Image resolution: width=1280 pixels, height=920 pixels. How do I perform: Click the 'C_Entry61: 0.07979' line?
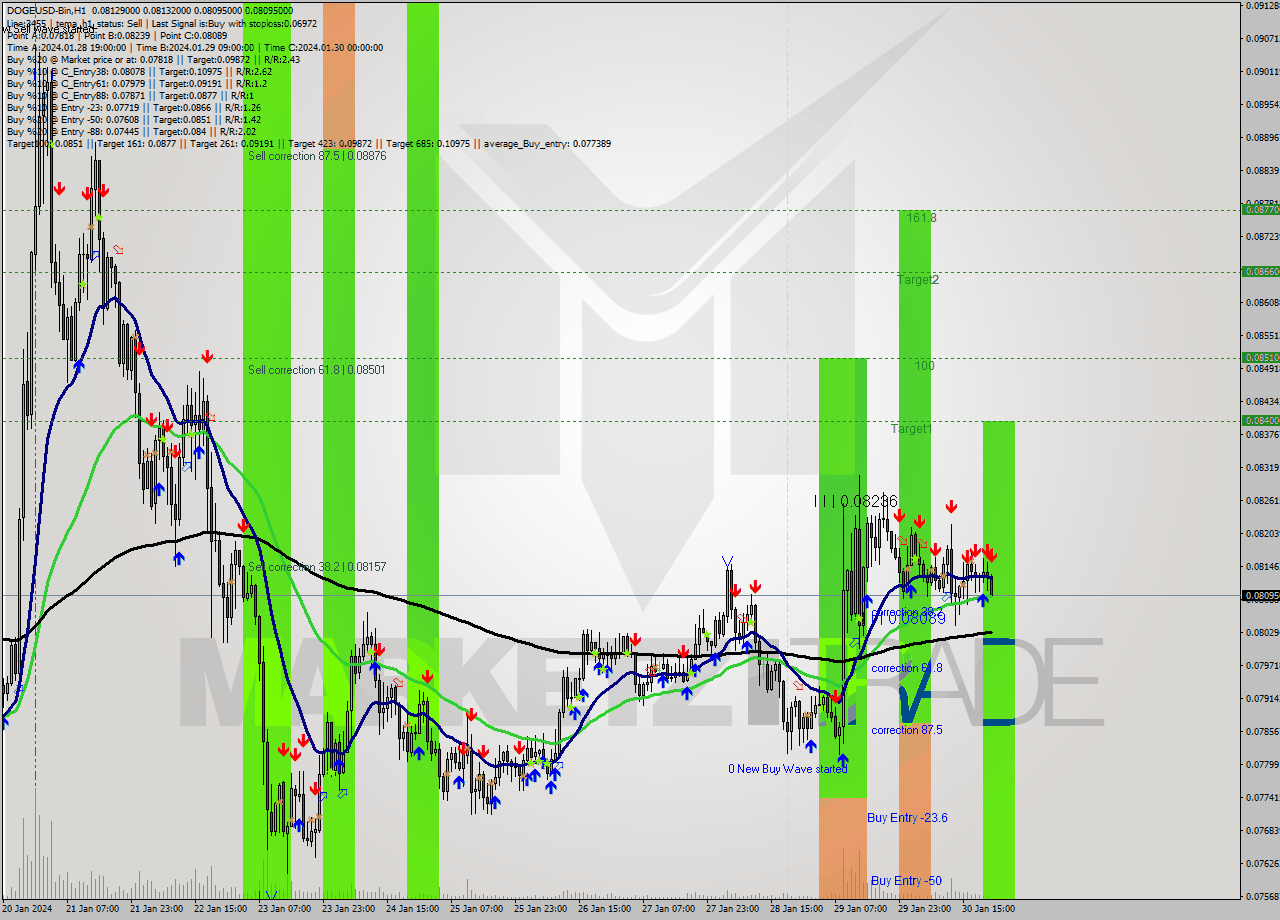tap(135, 83)
